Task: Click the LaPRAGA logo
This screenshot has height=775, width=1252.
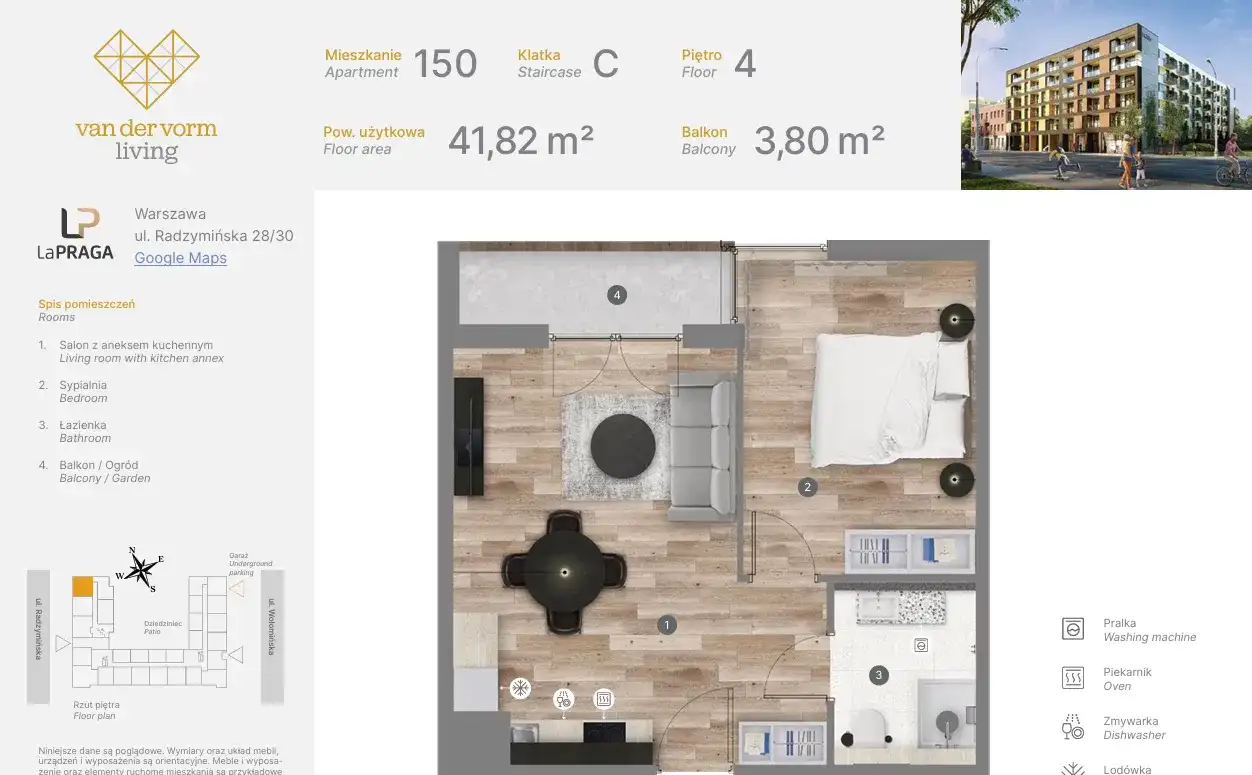Action: tap(75, 234)
